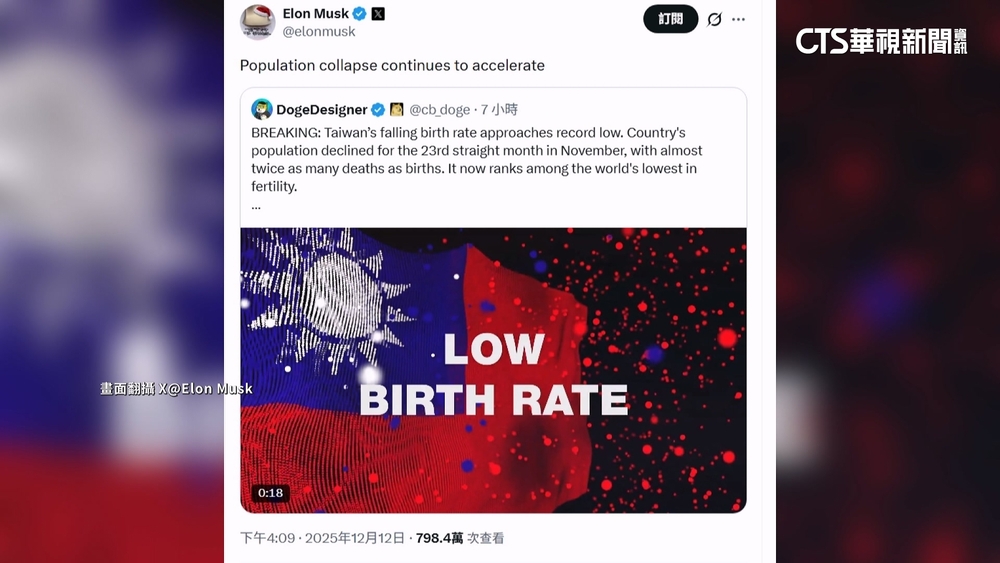Expand the quoted post's truncated text ellipsis
This screenshot has height=563, width=1000.
coord(256,205)
